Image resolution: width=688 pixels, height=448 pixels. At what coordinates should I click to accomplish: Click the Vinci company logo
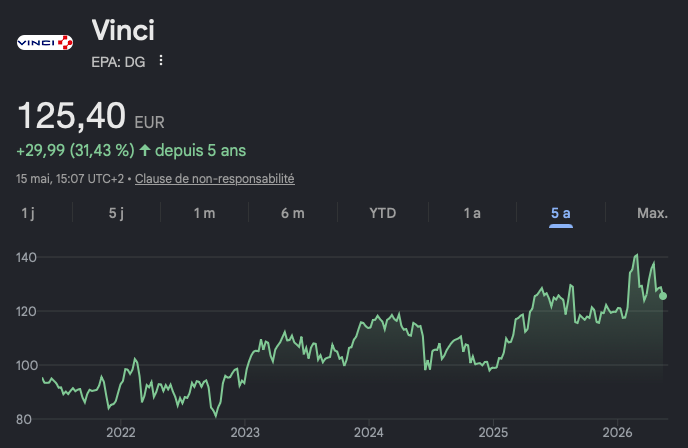45,43
